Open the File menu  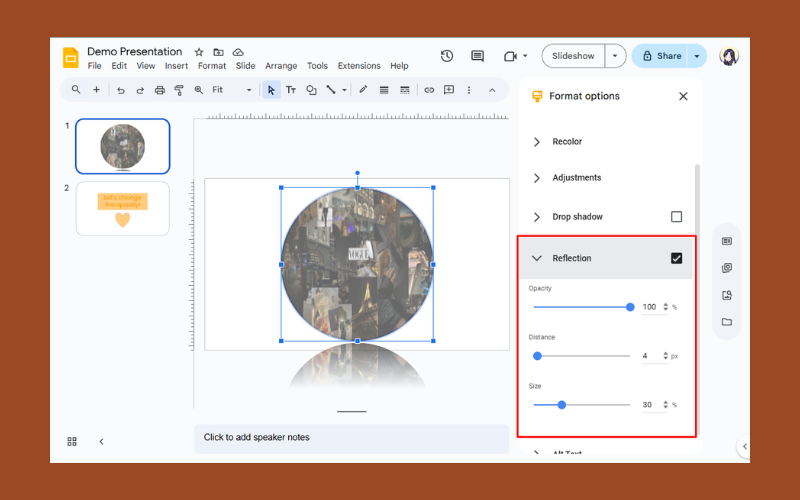point(94,66)
